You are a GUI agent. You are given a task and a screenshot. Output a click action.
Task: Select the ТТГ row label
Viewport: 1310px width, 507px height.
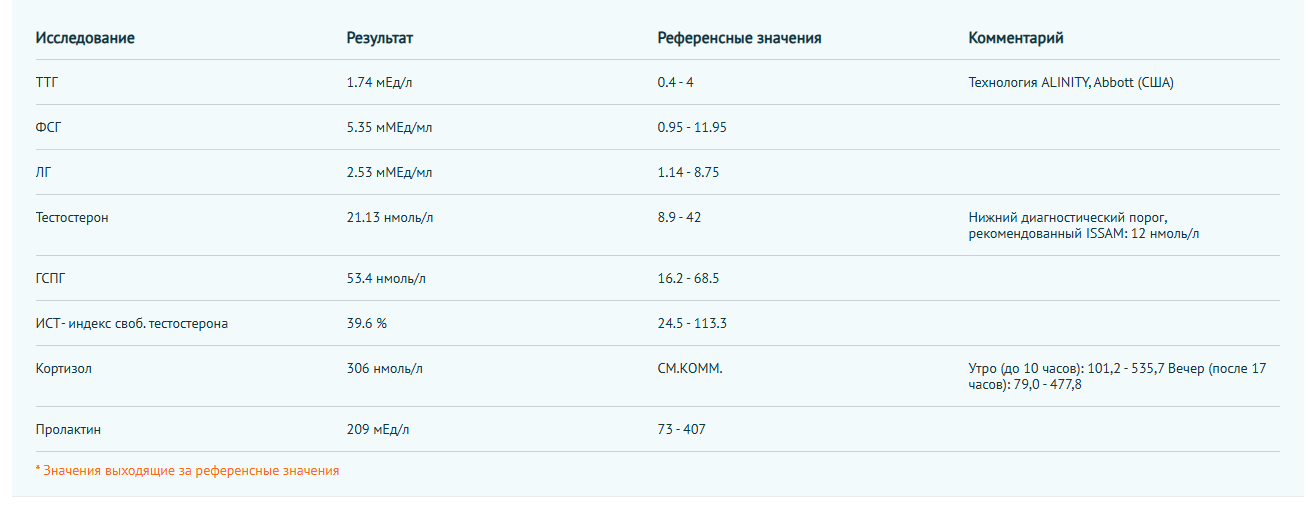click(47, 82)
